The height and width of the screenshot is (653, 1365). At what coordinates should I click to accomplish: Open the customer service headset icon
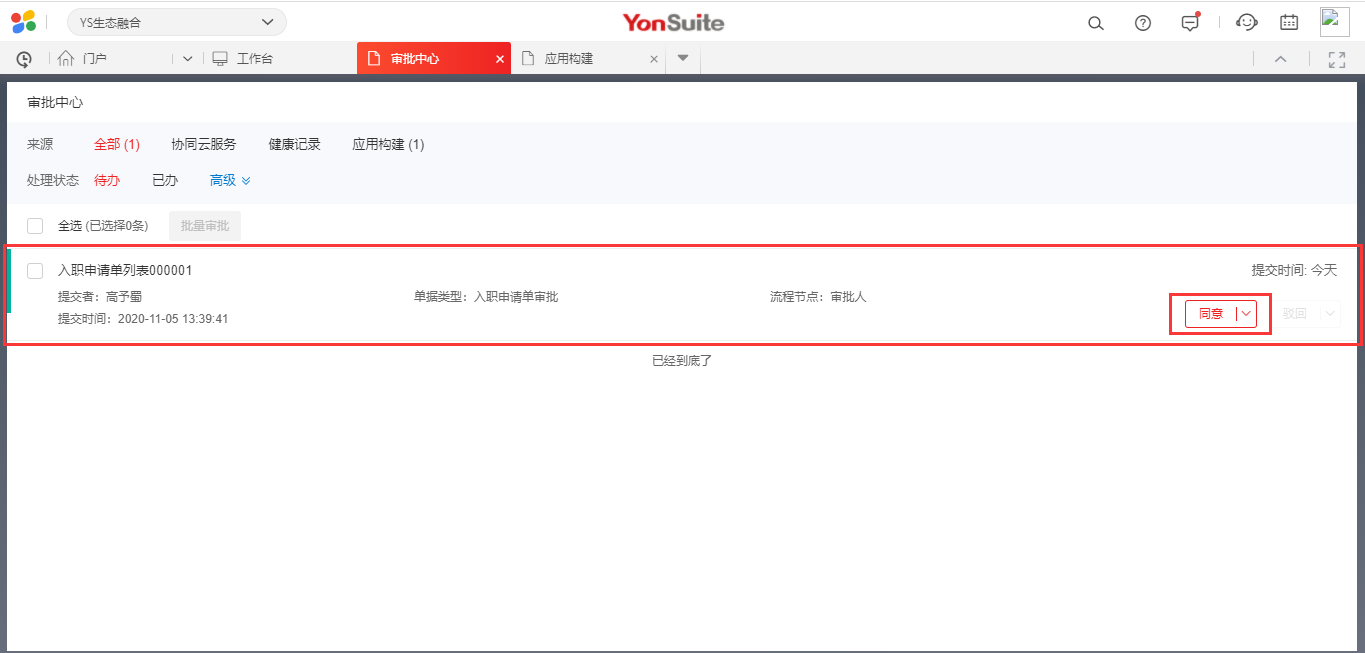(1246, 22)
